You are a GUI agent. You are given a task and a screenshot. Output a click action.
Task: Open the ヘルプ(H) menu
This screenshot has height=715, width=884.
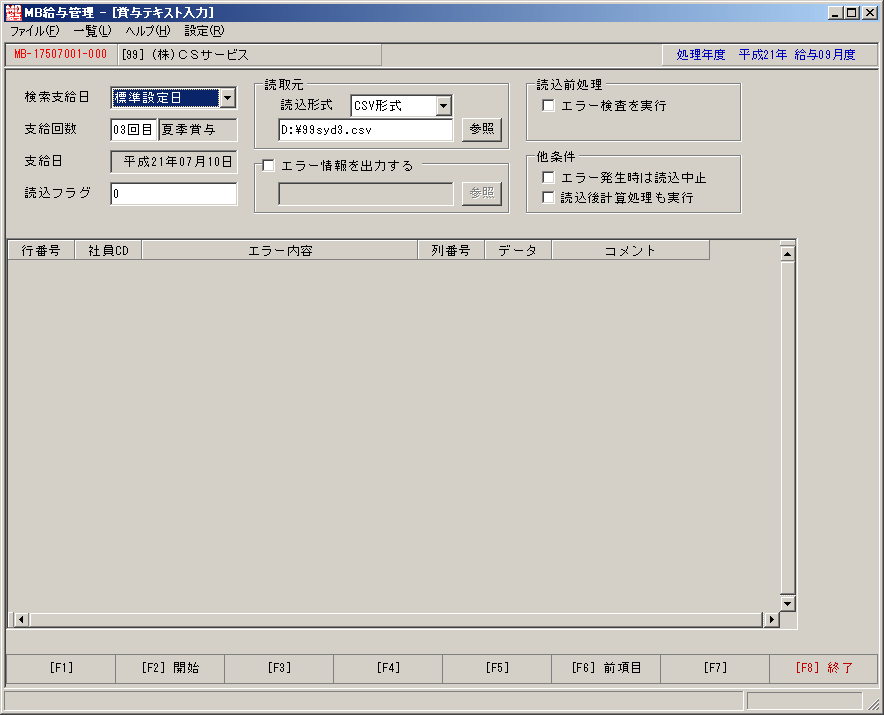click(148, 31)
